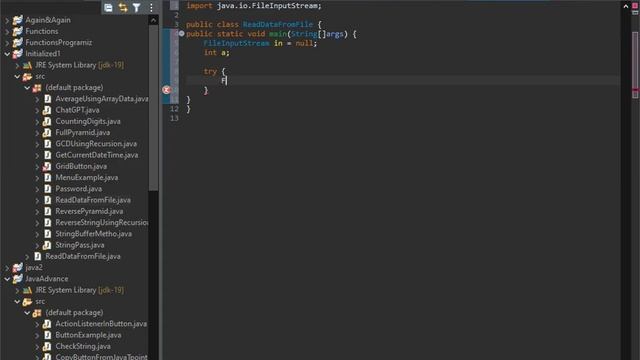Screen dimensions: 640x360
Task: Toggle Link with Editor icon
Action: tap(122, 7)
